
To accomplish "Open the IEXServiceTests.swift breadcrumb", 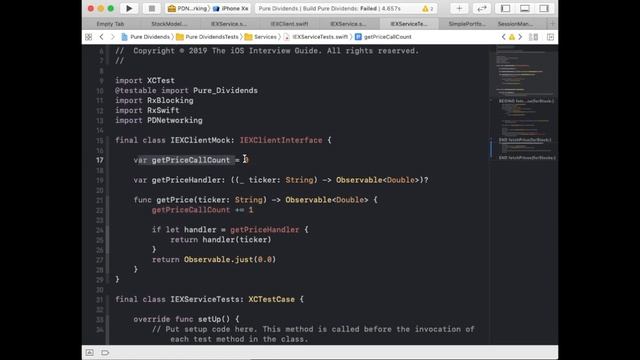I will point(316,37).
